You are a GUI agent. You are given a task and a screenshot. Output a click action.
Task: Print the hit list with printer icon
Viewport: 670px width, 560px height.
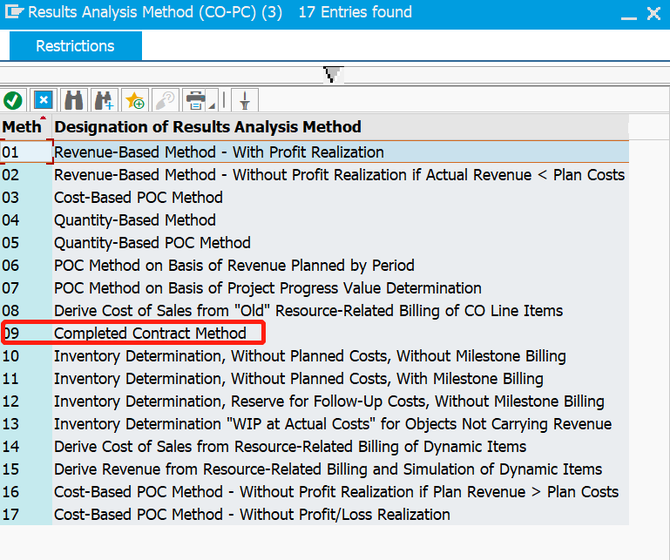point(196,101)
